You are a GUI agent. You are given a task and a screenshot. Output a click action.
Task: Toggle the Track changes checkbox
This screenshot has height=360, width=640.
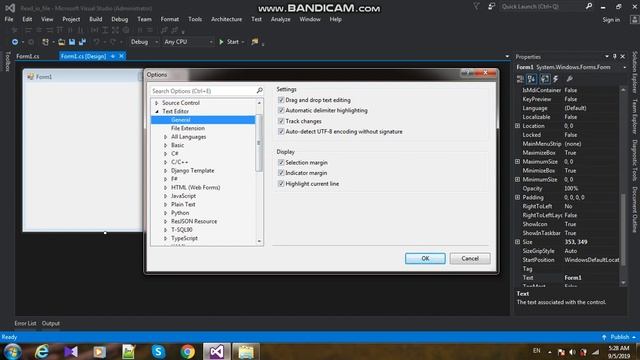pyautogui.click(x=281, y=121)
